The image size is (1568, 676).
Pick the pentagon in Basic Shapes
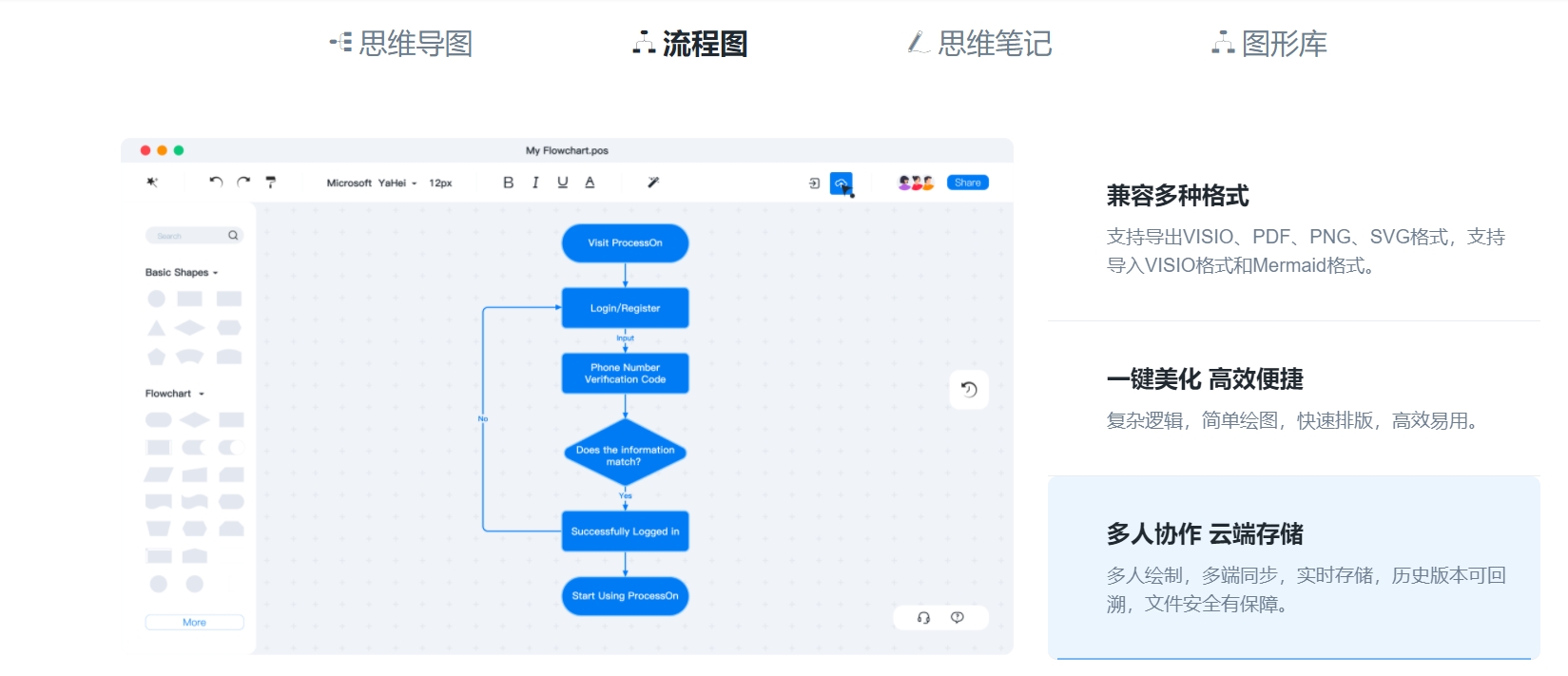pos(156,357)
